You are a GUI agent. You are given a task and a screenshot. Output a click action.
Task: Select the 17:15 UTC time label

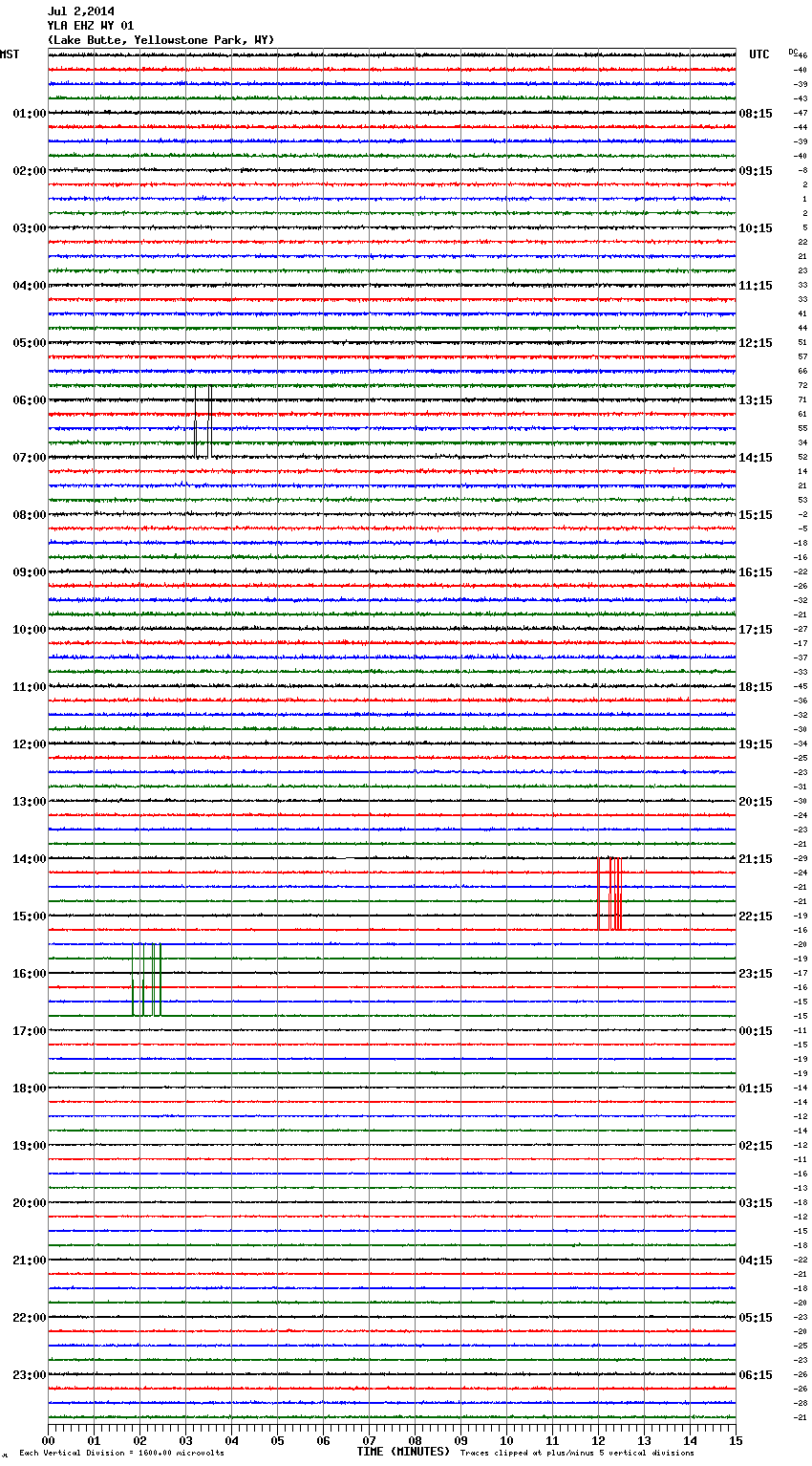pos(756,630)
